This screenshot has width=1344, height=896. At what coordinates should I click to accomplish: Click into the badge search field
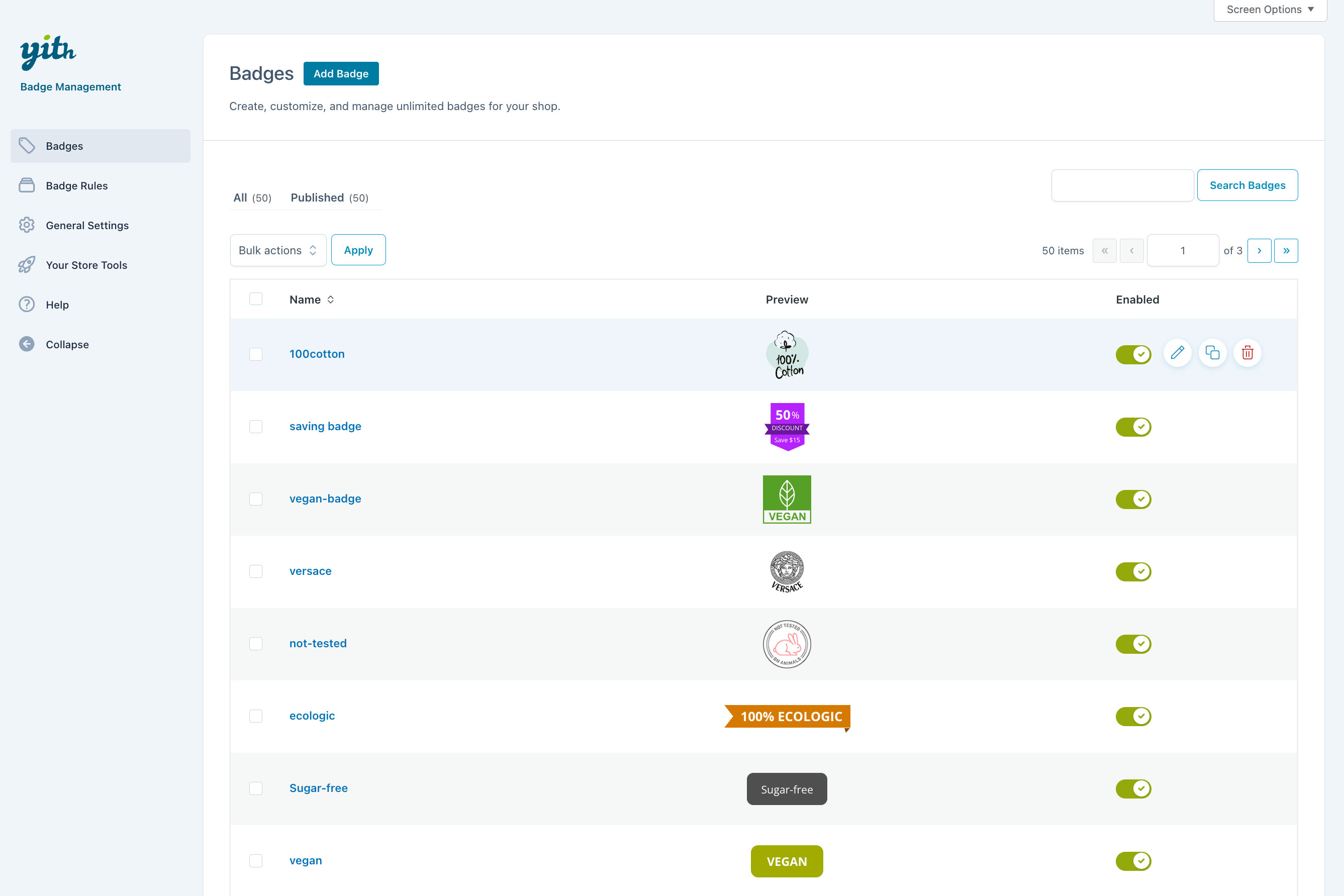click(x=1122, y=185)
